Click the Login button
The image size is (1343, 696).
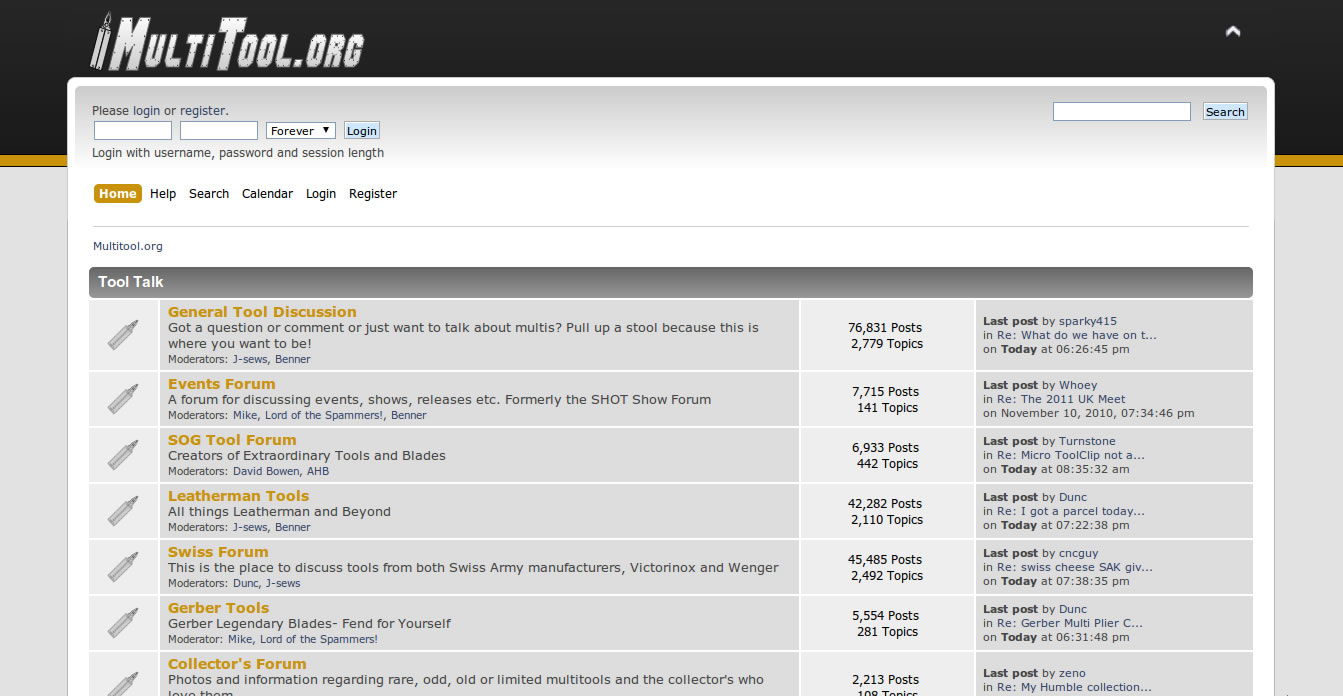(362, 131)
